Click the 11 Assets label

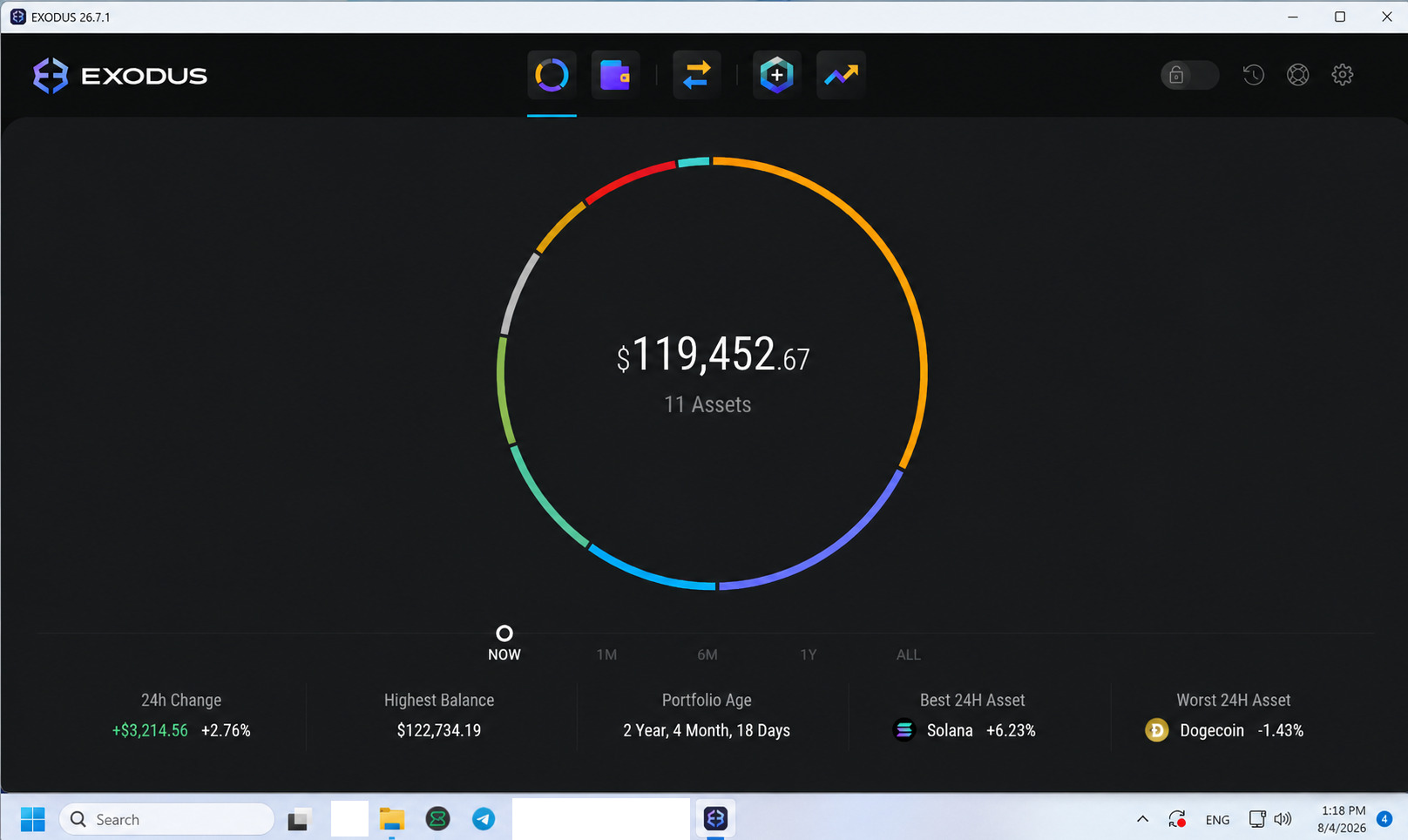[x=707, y=404]
